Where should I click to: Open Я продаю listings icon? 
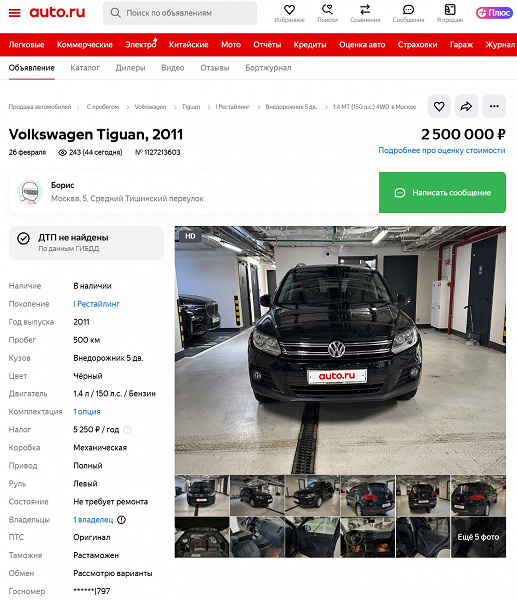point(450,10)
